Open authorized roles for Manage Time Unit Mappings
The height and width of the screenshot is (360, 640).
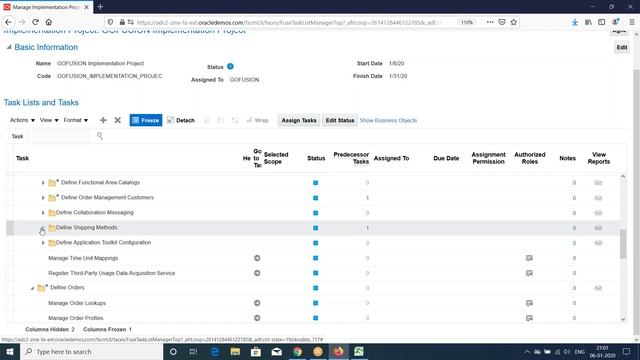[x=529, y=258]
